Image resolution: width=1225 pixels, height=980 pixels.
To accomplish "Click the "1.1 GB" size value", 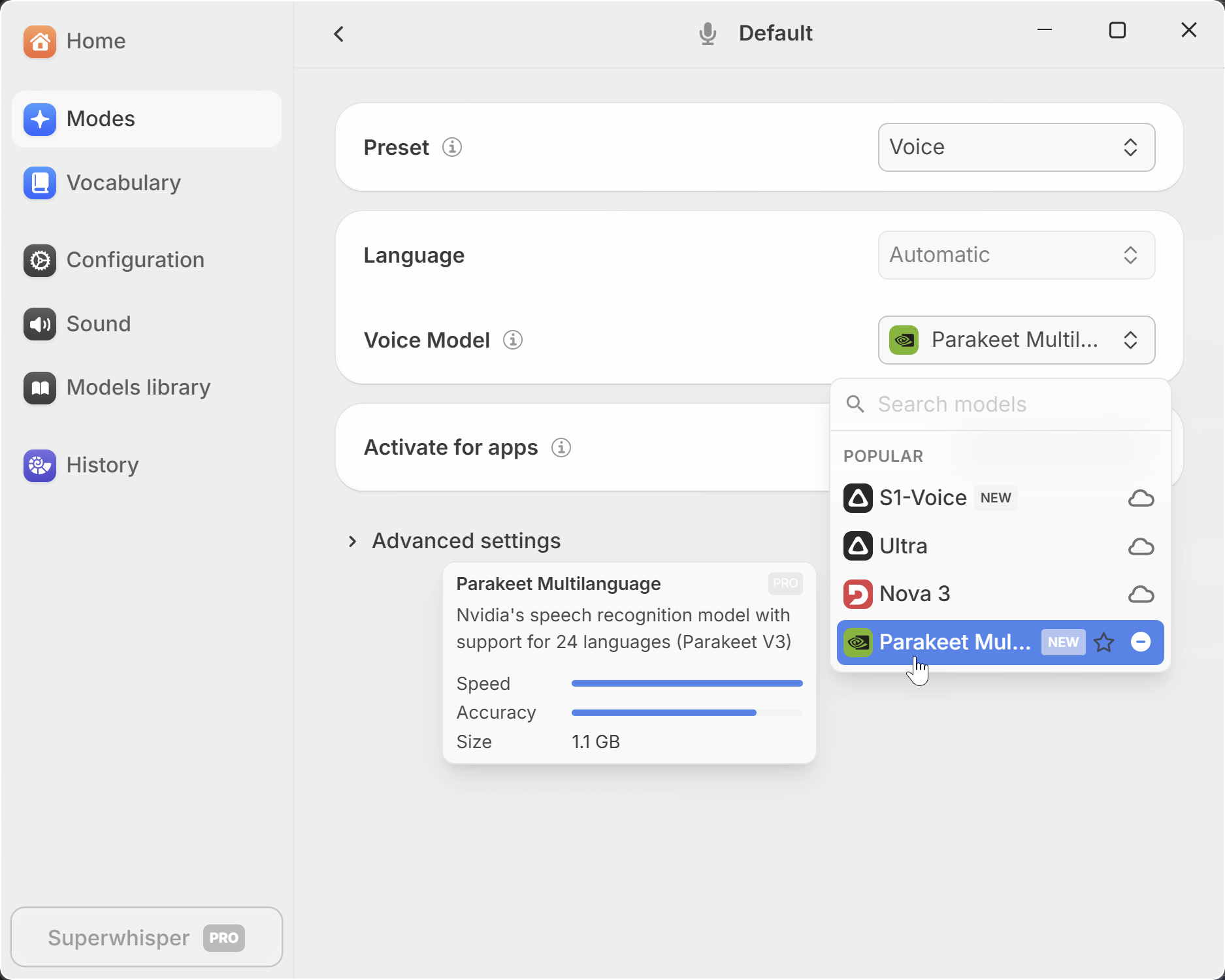I will (596, 742).
